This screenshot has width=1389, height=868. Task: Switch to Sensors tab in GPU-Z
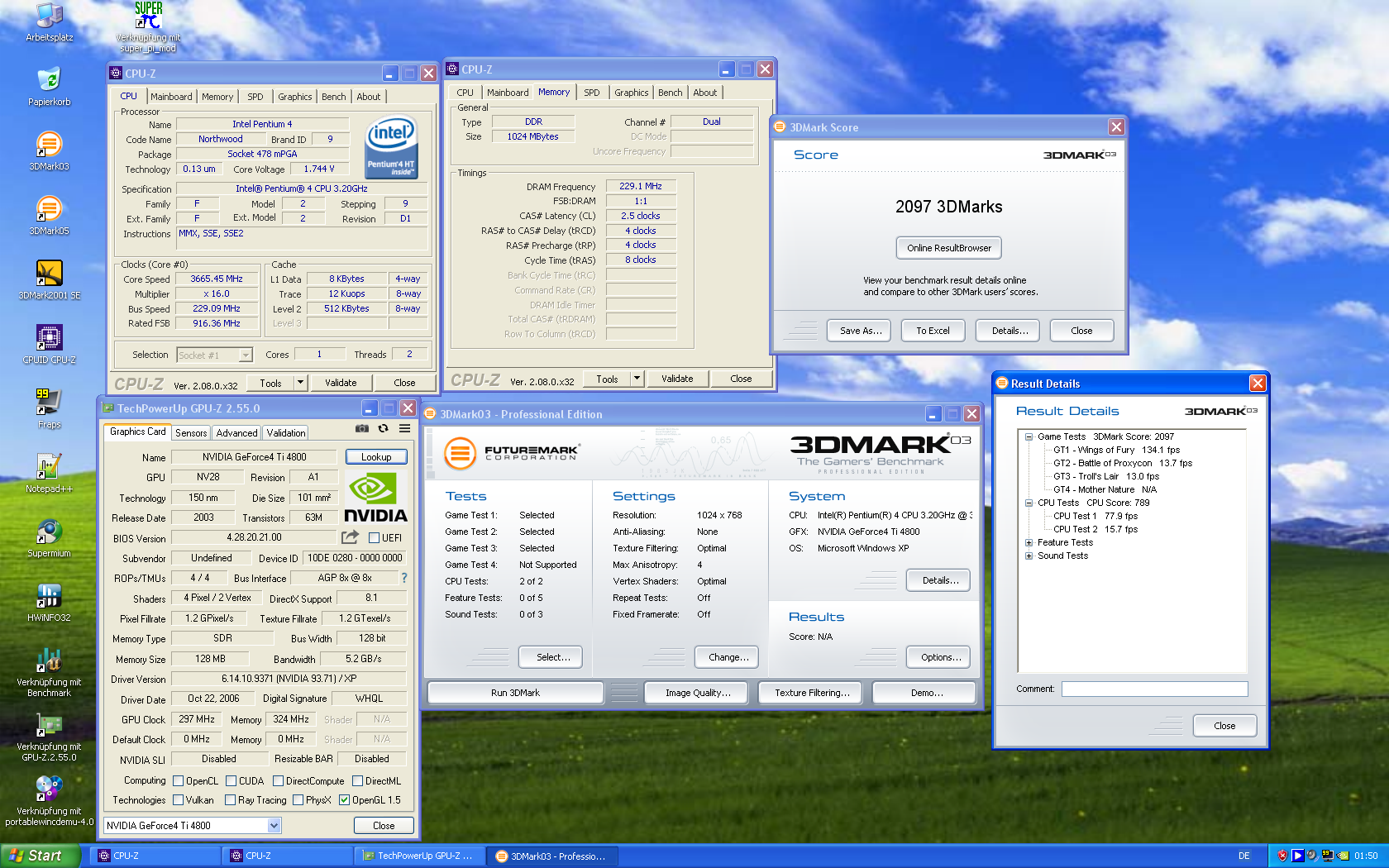[x=191, y=432]
